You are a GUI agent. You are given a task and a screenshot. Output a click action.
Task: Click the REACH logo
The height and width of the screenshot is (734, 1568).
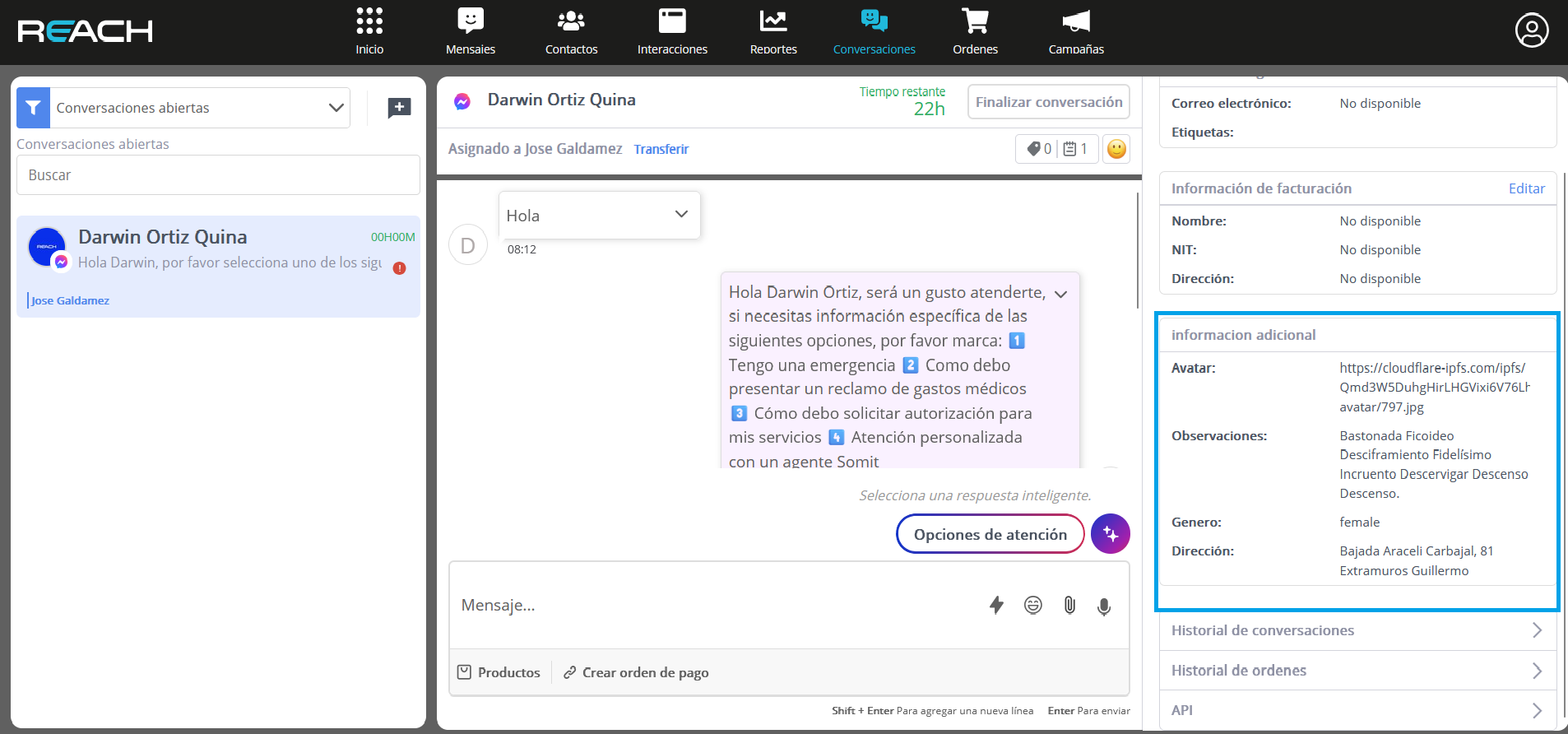point(85,31)
